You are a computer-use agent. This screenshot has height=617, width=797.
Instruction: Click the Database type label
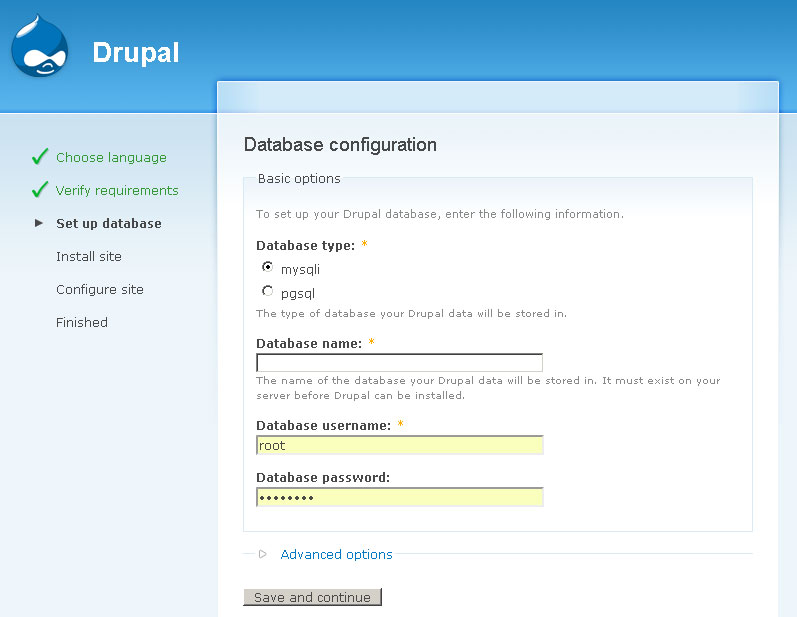[x=305, y=245]
